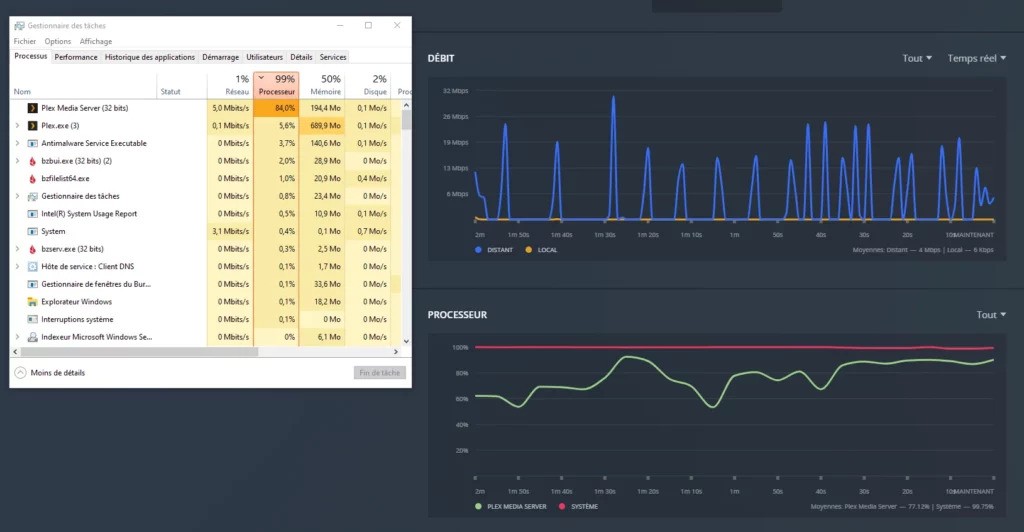The width and height of the screenshot is (1024, 532).
Task: Expand the Plex.exe (3) process group
Action: pos(18,125)
